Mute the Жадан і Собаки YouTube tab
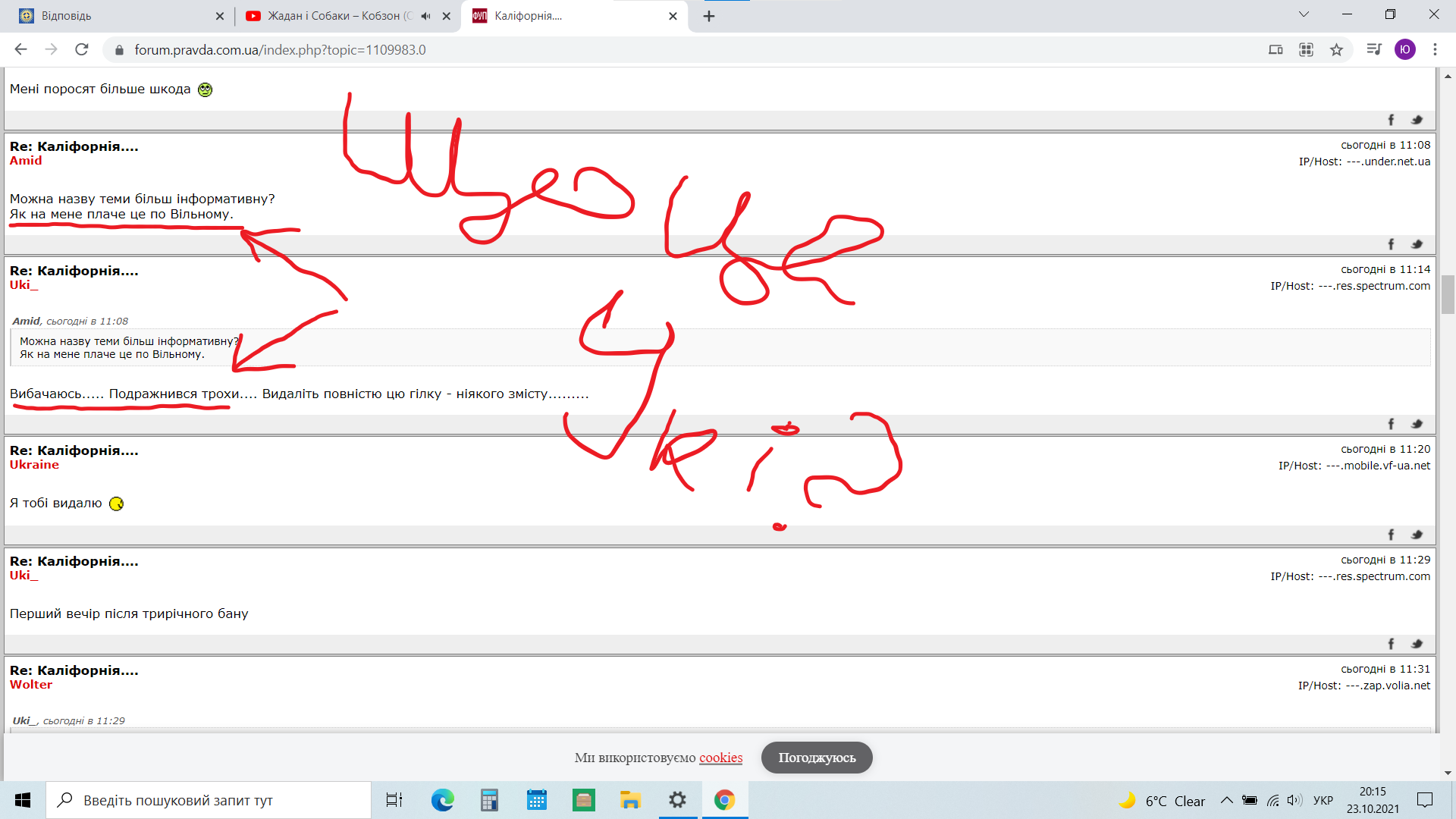 pos(426,16)
